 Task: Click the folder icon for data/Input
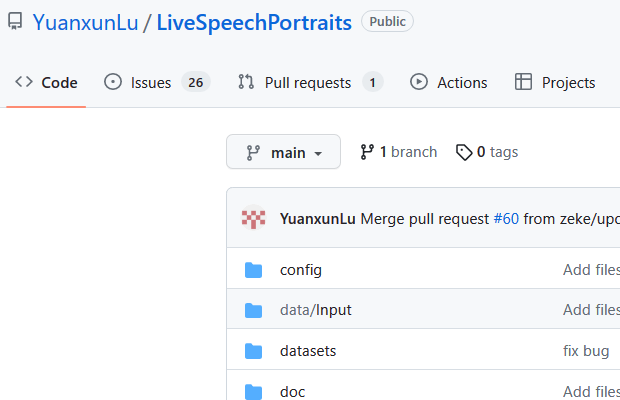[x=253, y=310]
